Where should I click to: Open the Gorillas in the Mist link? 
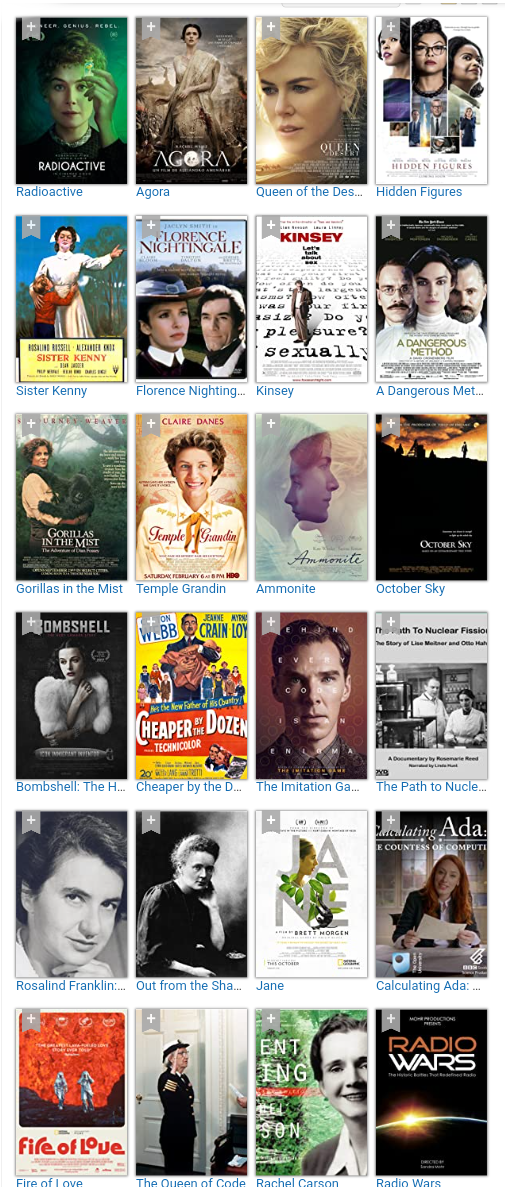click(x=69, y=589)
